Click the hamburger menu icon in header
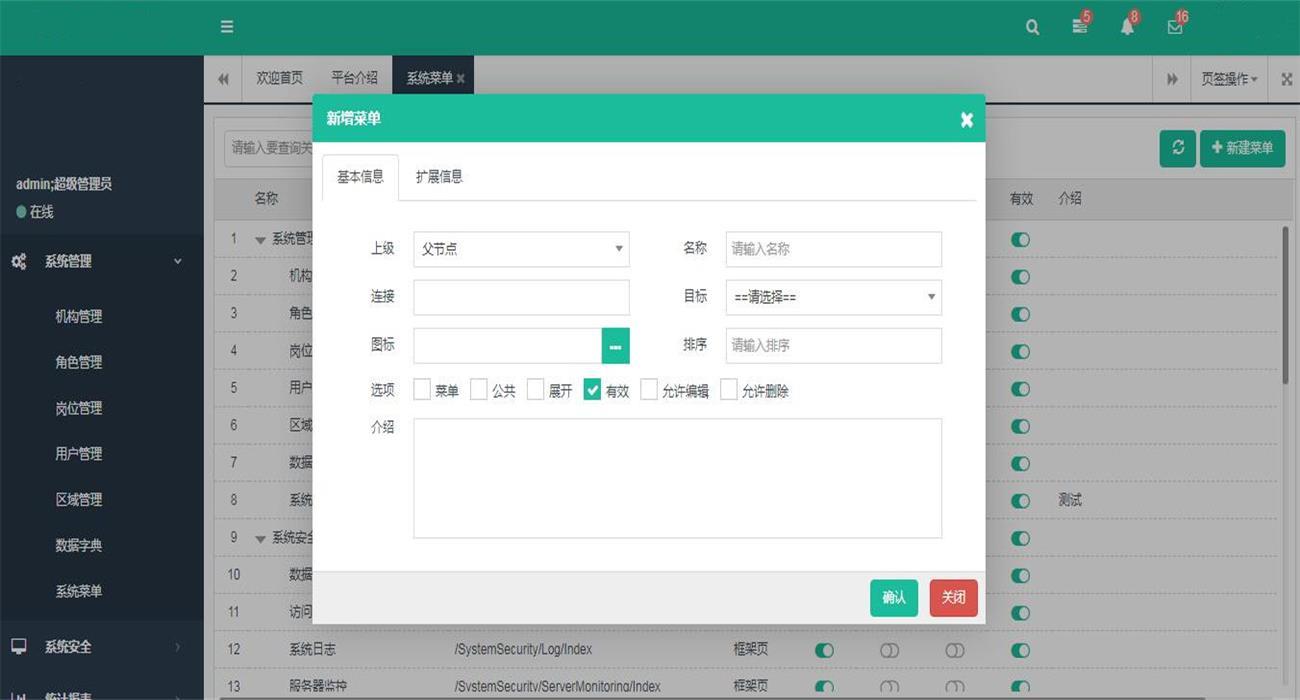 pyautogui.click(x=227, y=27)
